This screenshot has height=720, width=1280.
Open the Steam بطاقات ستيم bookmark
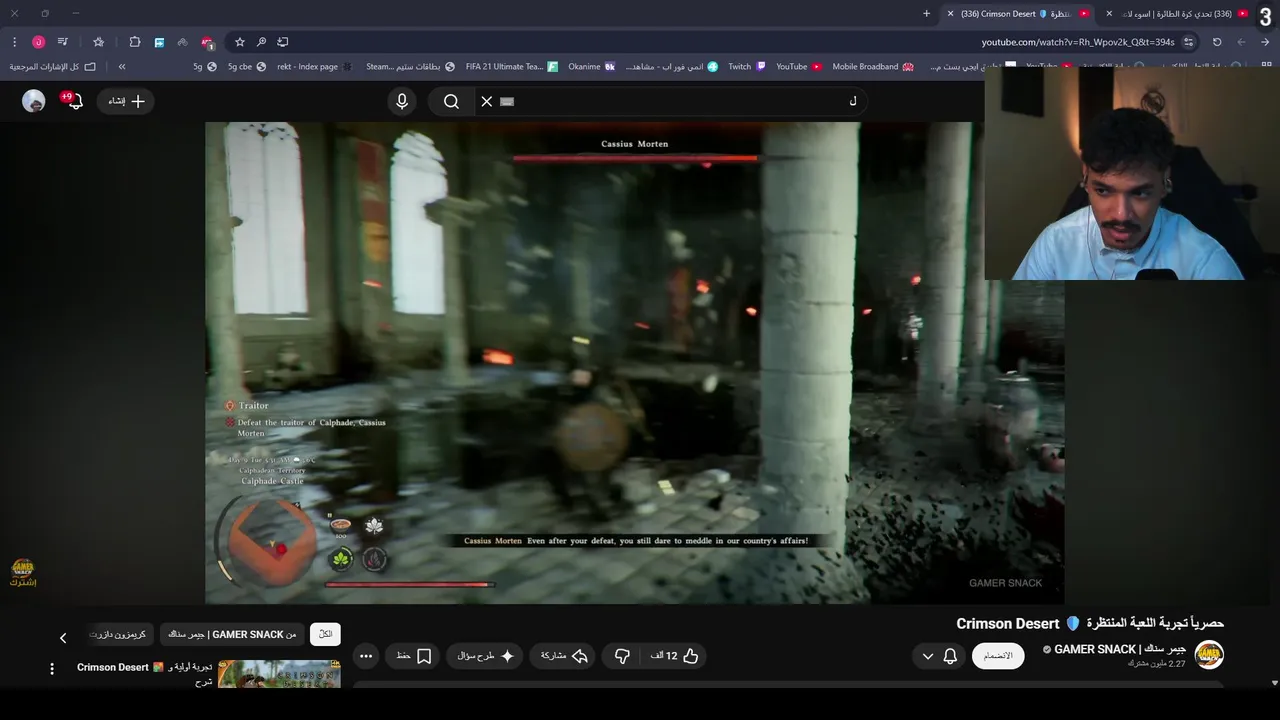(410, 67)
